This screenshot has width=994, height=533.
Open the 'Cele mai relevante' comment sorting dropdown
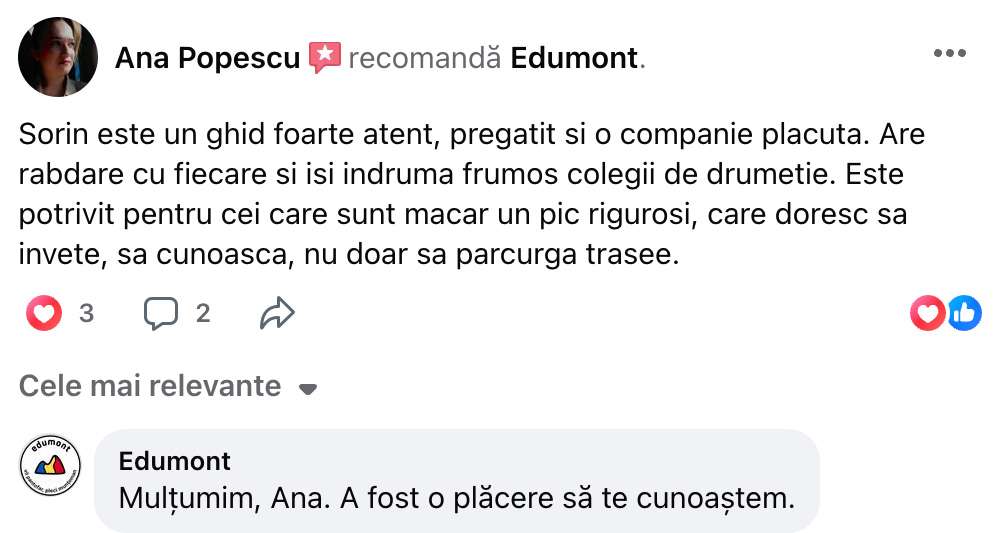[150, 386]
